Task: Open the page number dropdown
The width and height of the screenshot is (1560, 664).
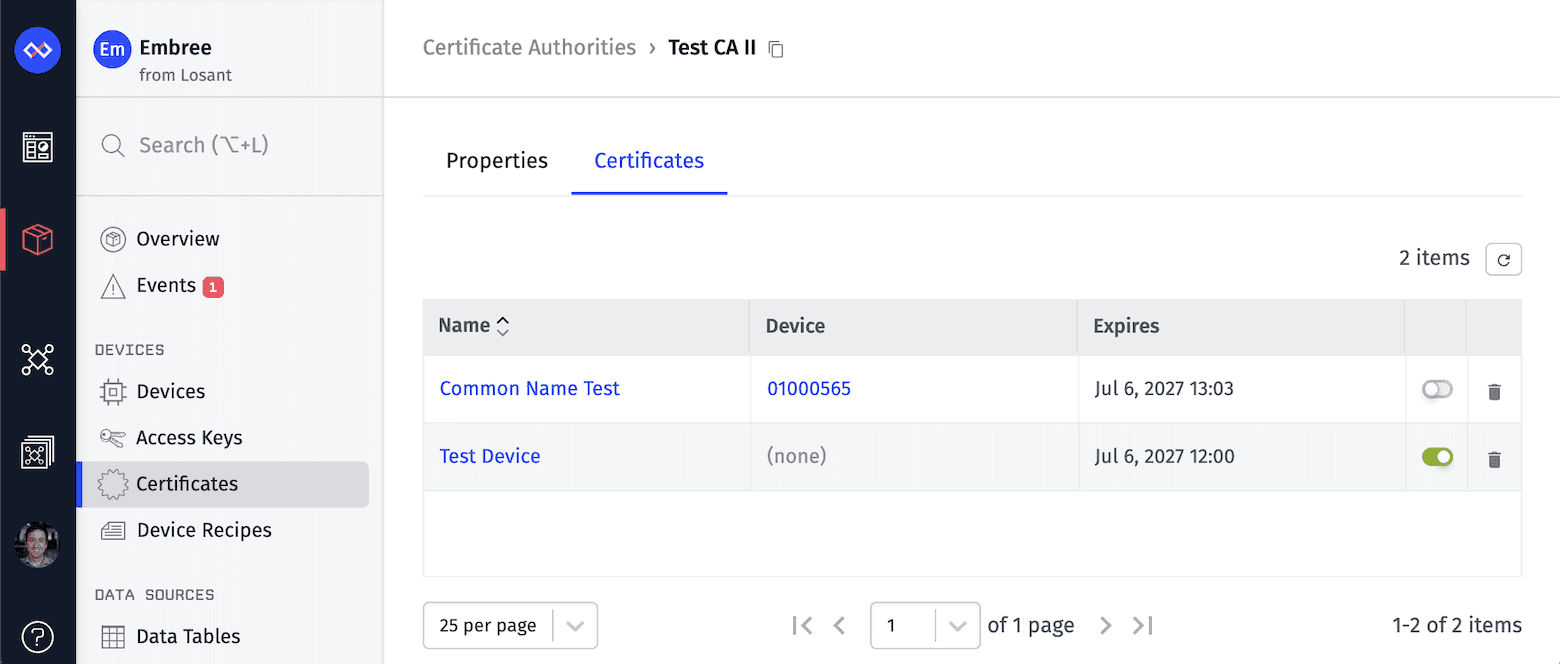Action: (x=925, y=626)
